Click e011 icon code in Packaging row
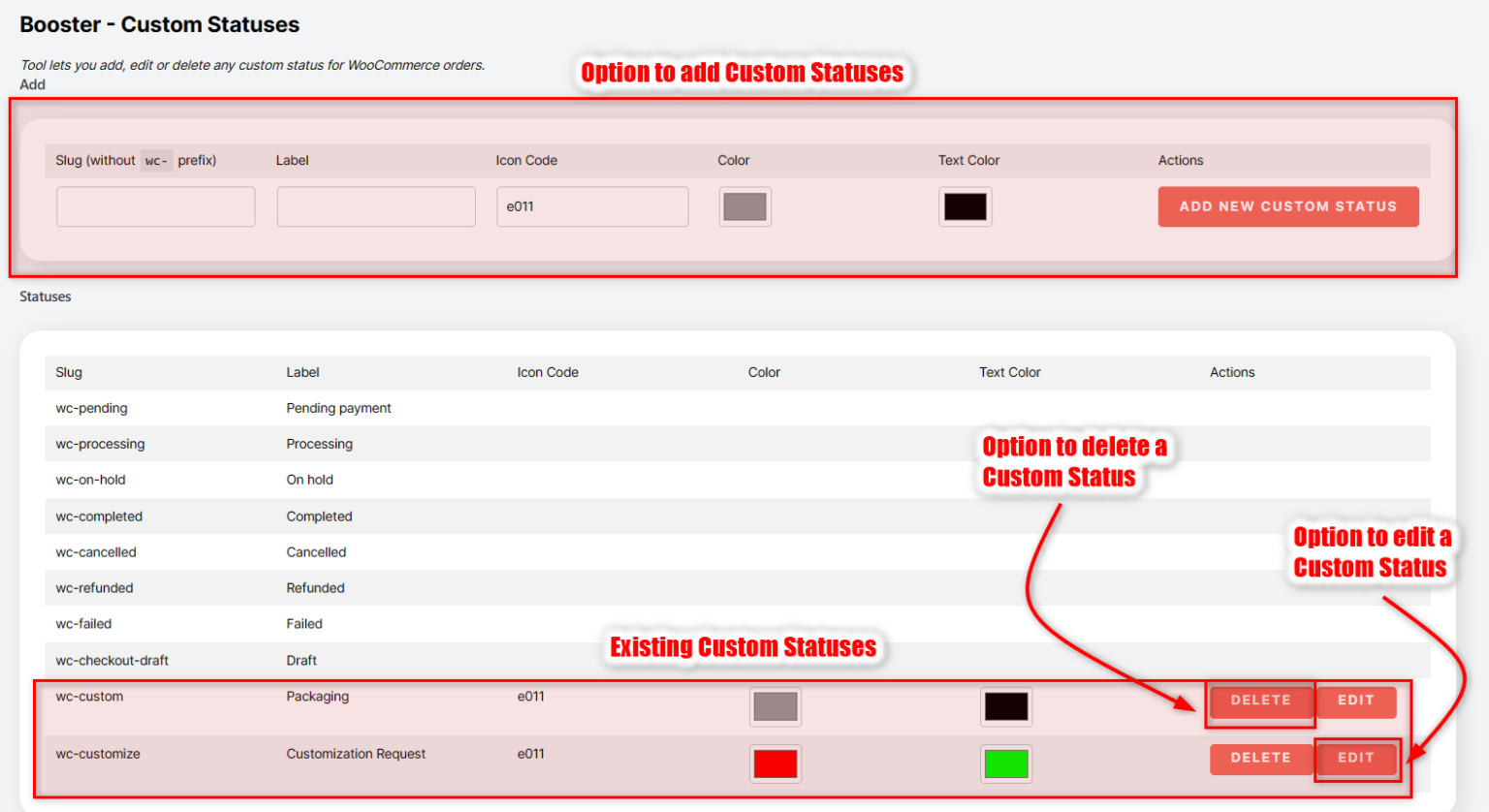The width and height of the screenshot is (1489, 812). [531, 697]
